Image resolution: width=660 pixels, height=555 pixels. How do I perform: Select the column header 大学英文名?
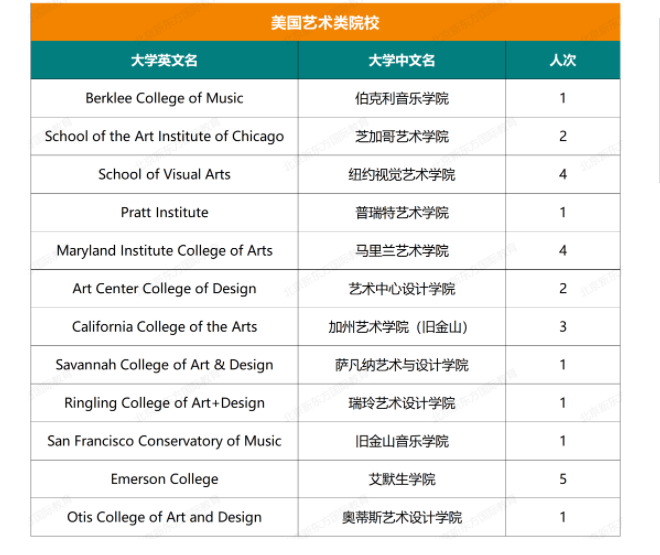164,60
